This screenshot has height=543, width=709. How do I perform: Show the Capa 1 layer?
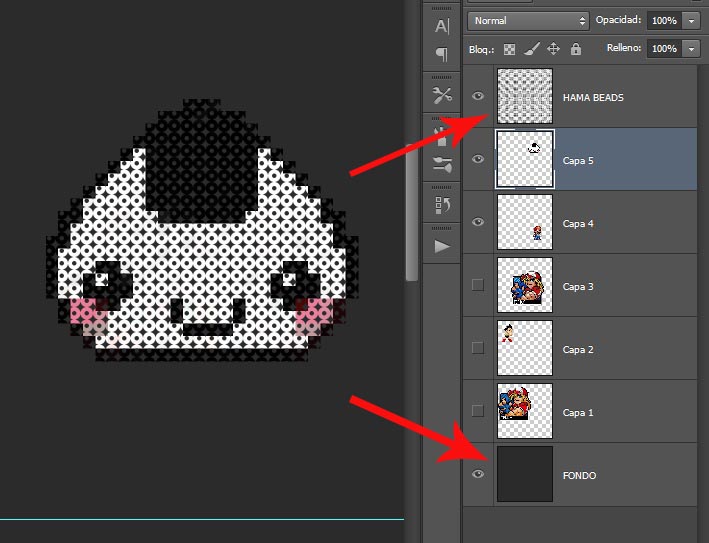coord(478,411)
